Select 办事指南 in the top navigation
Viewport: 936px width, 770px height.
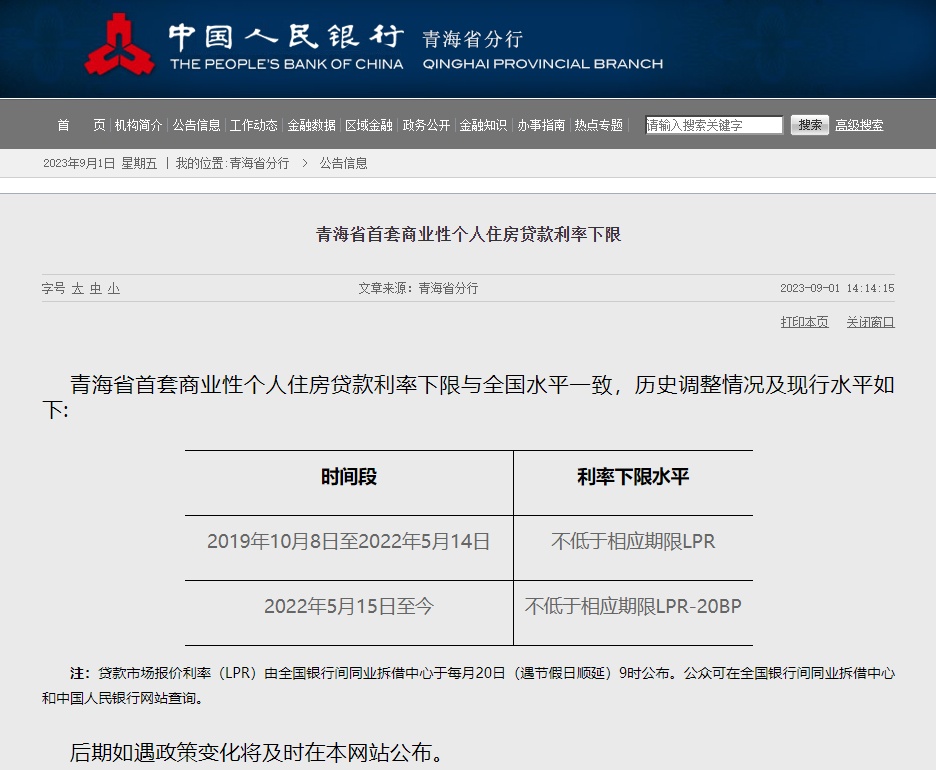click(542, 125)
